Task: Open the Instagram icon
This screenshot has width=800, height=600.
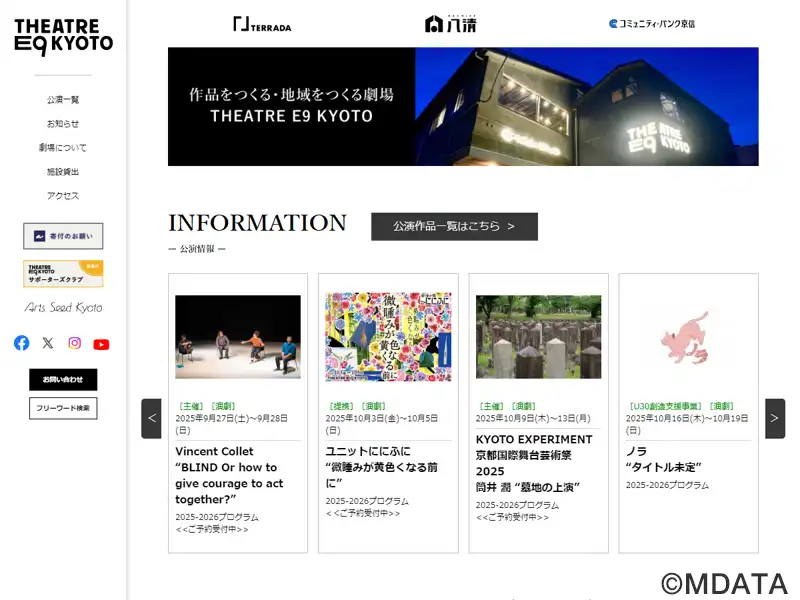Action: point(74,343)
